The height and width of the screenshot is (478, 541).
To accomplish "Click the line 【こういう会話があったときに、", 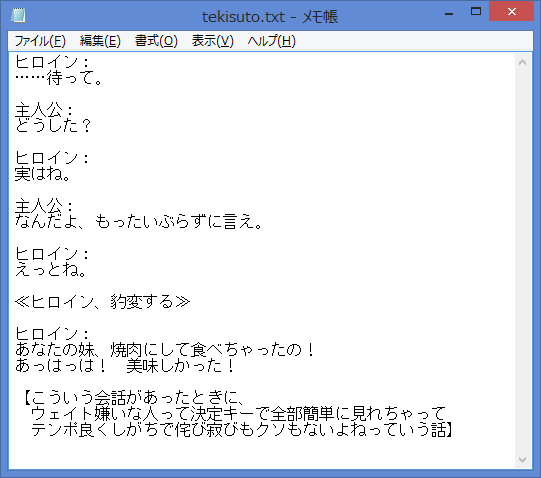I will 135,398.
